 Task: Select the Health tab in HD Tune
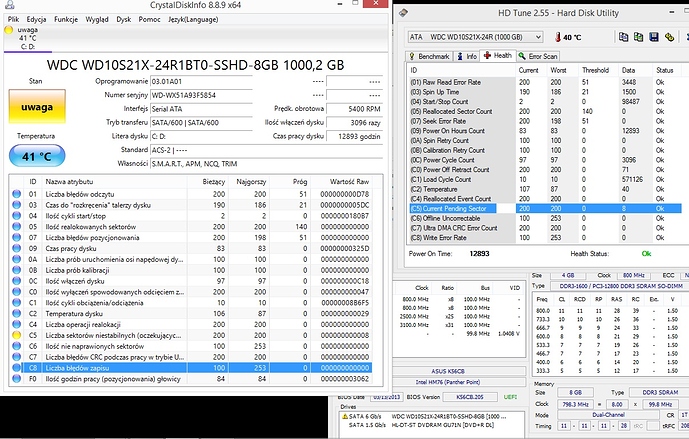pyautogui.click(x=497, y=55)
